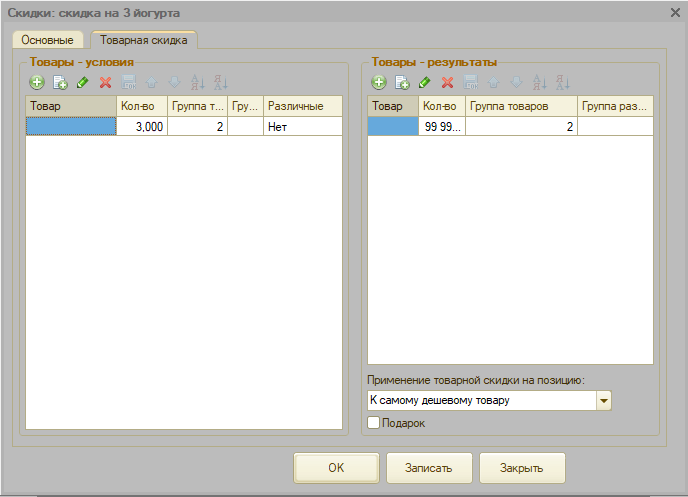
Task: Click Copy row icon in Товары - результаты toolbar
Action: [402, 82]
